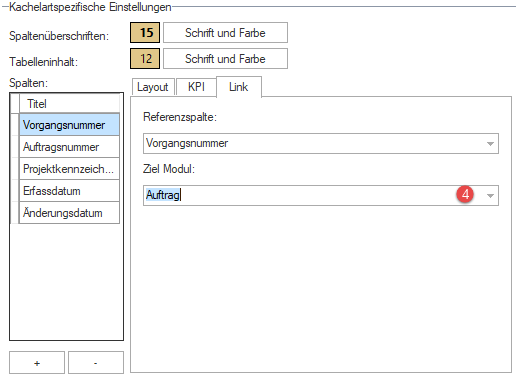The height and width of the screenshot is (379, 518).
Task: Remove a column with the minus button
Action: click(96, 363)
